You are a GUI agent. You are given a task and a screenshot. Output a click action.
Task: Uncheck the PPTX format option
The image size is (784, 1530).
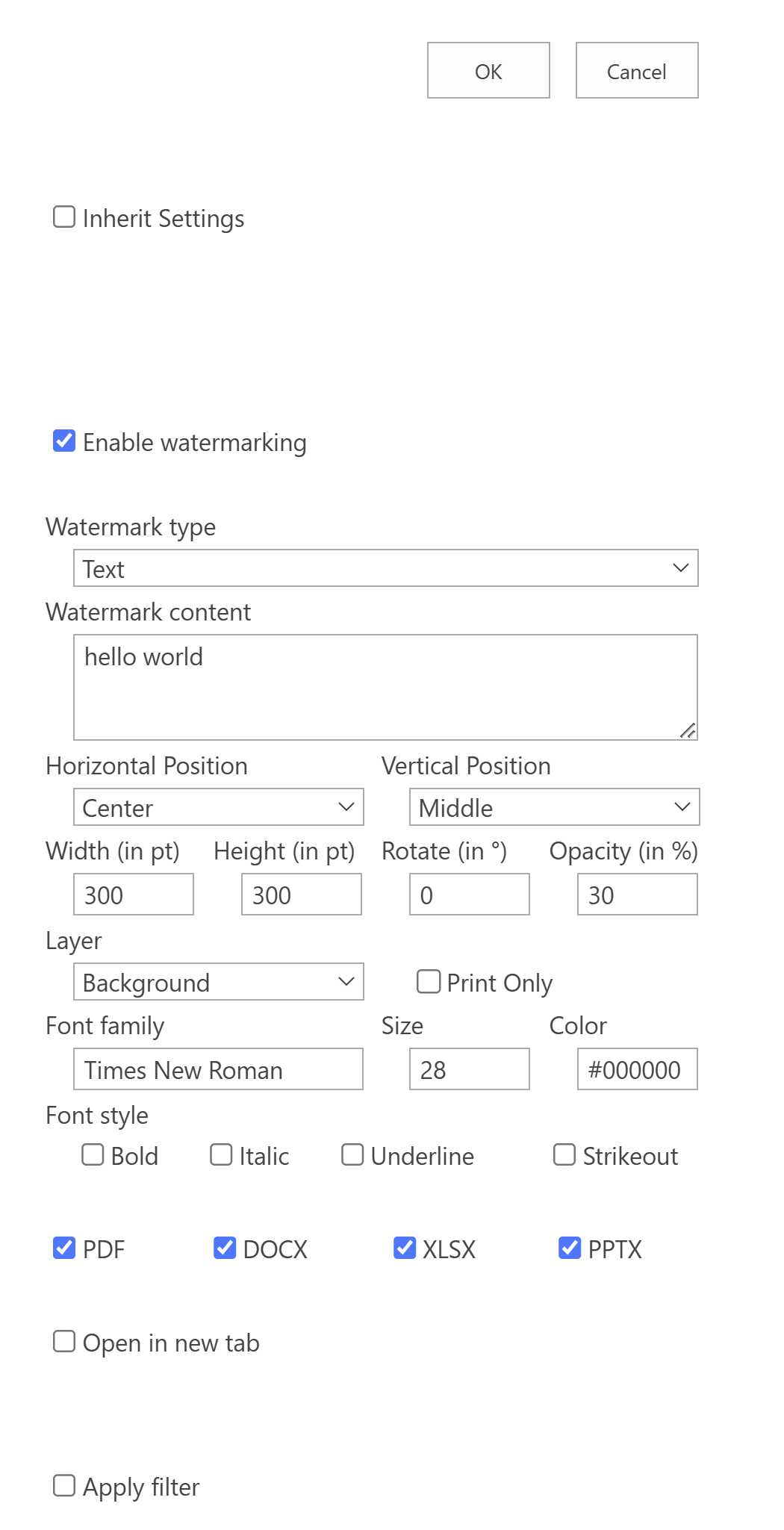click(x=570, y=1248)
